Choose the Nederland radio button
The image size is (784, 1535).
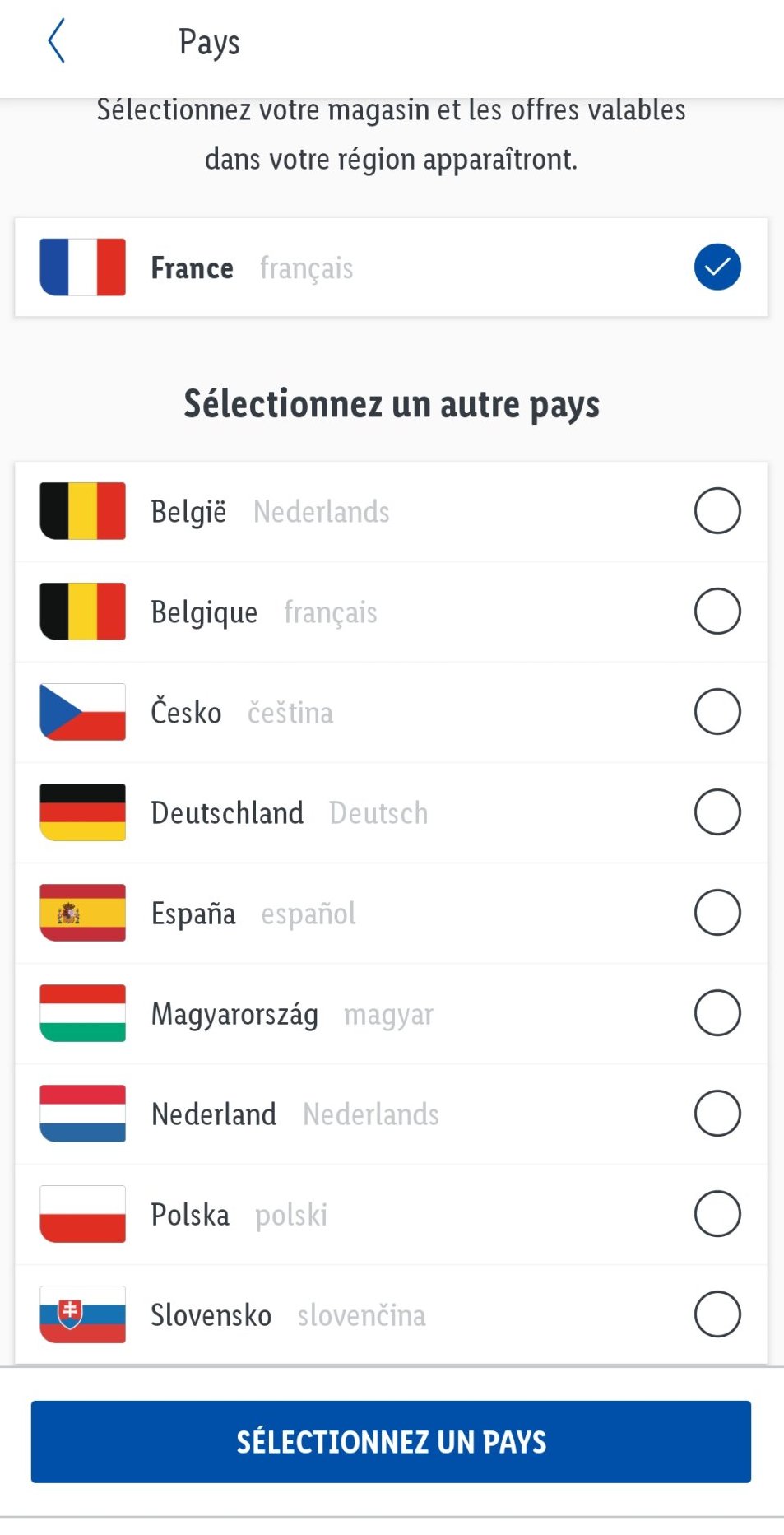pos(717,1114)
